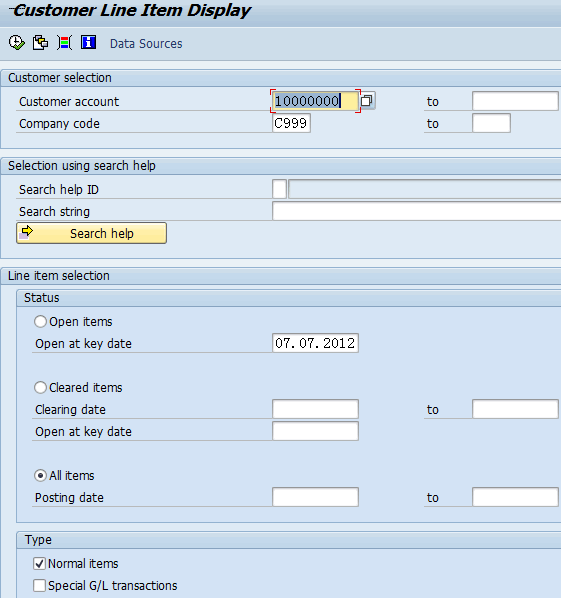Click the Company code field C999
The width and height of the screenshot is (561, 598).
(291, 123)
